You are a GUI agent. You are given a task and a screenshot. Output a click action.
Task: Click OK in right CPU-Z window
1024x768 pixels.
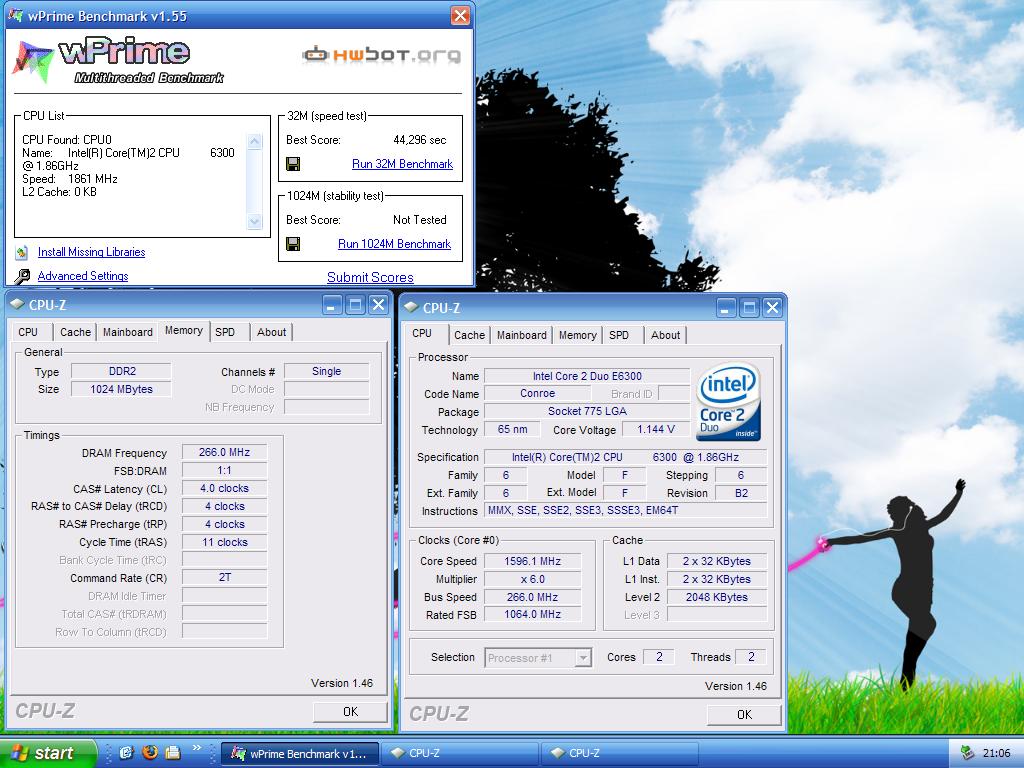[744, 714]
